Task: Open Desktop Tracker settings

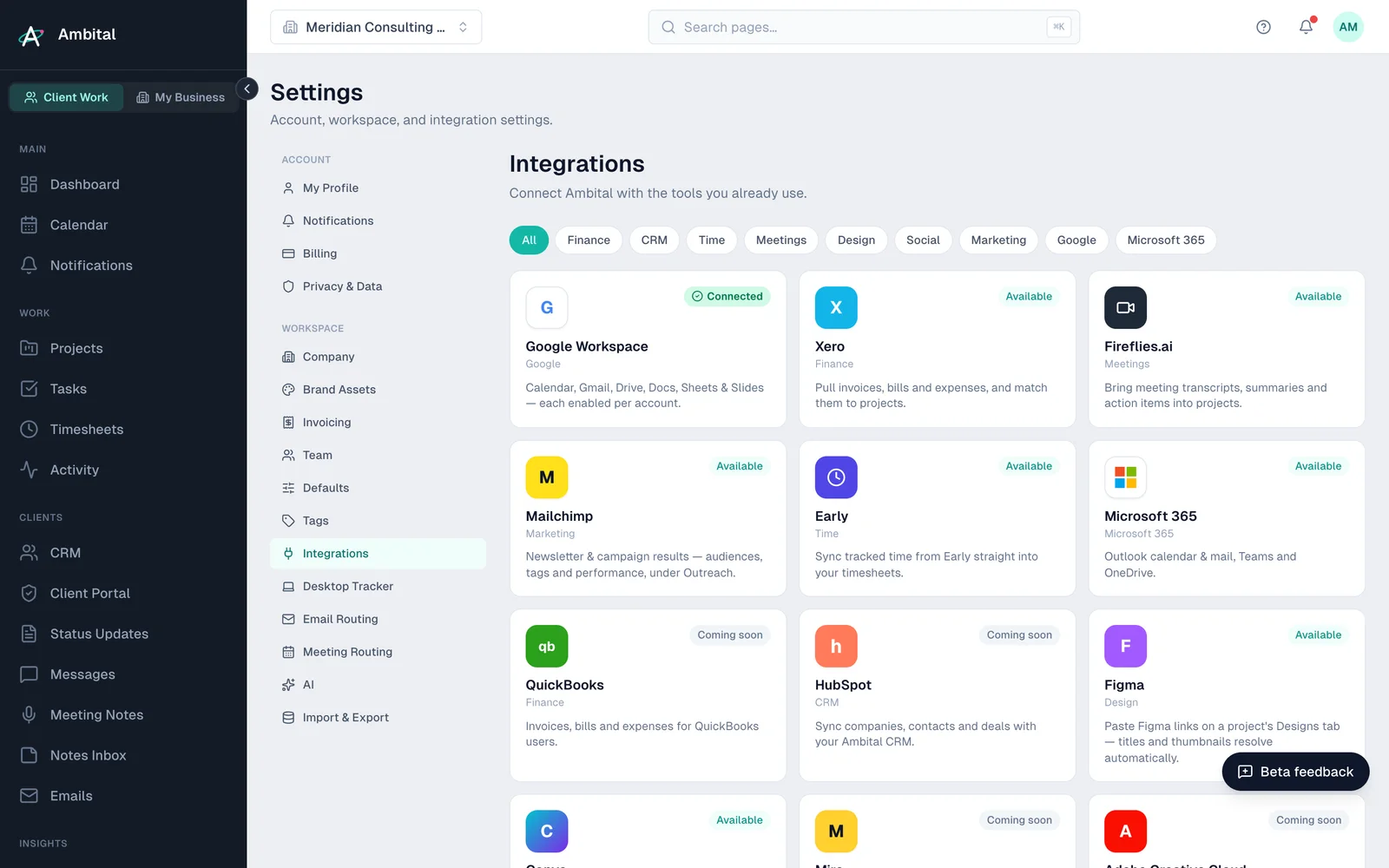Action: click(378, 587)
